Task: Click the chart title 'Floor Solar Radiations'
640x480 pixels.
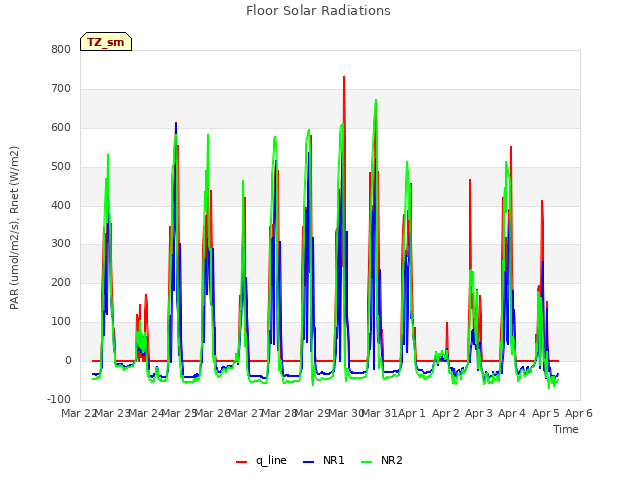Action: [318, 11]
